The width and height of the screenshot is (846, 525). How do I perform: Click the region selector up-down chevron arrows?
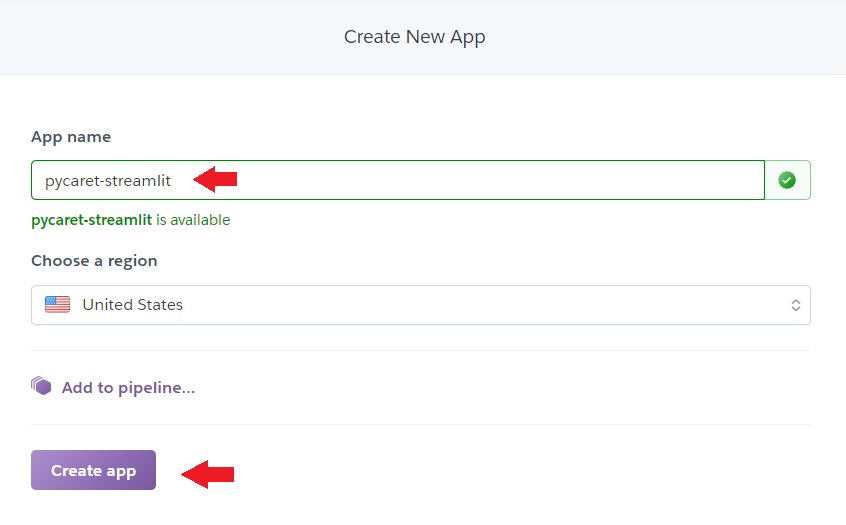click(x=796, y=305)
